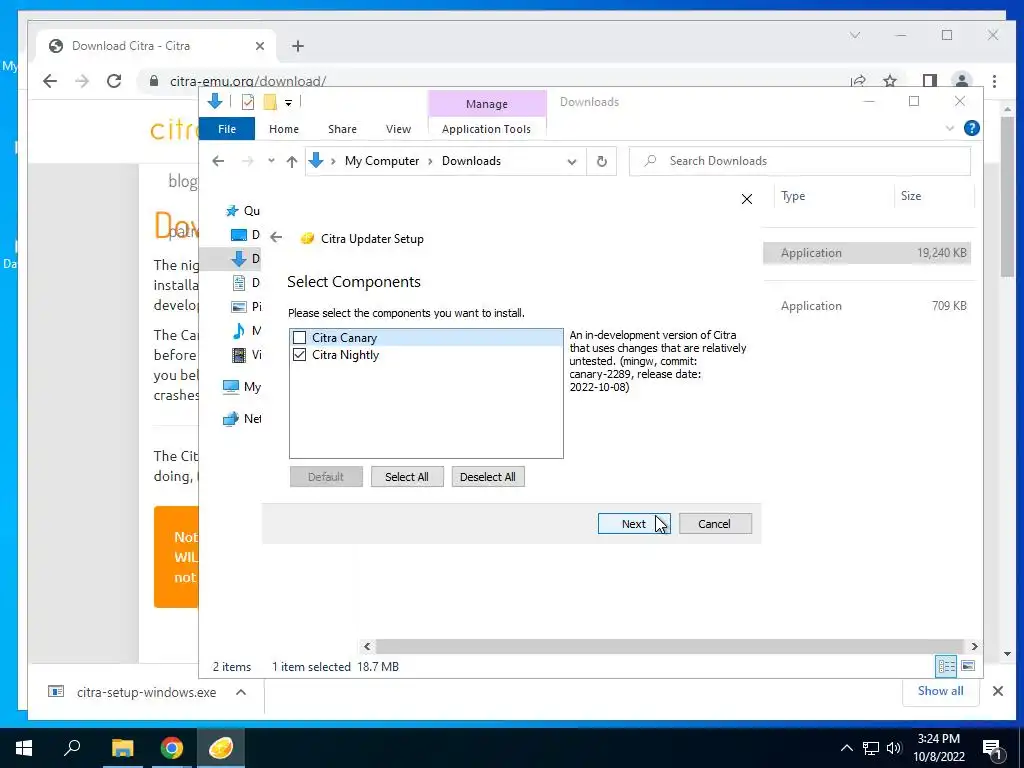This screenshot has height=768, width=1024.
Task: Close the Chrome downloads bar
Action: point(998,691)
